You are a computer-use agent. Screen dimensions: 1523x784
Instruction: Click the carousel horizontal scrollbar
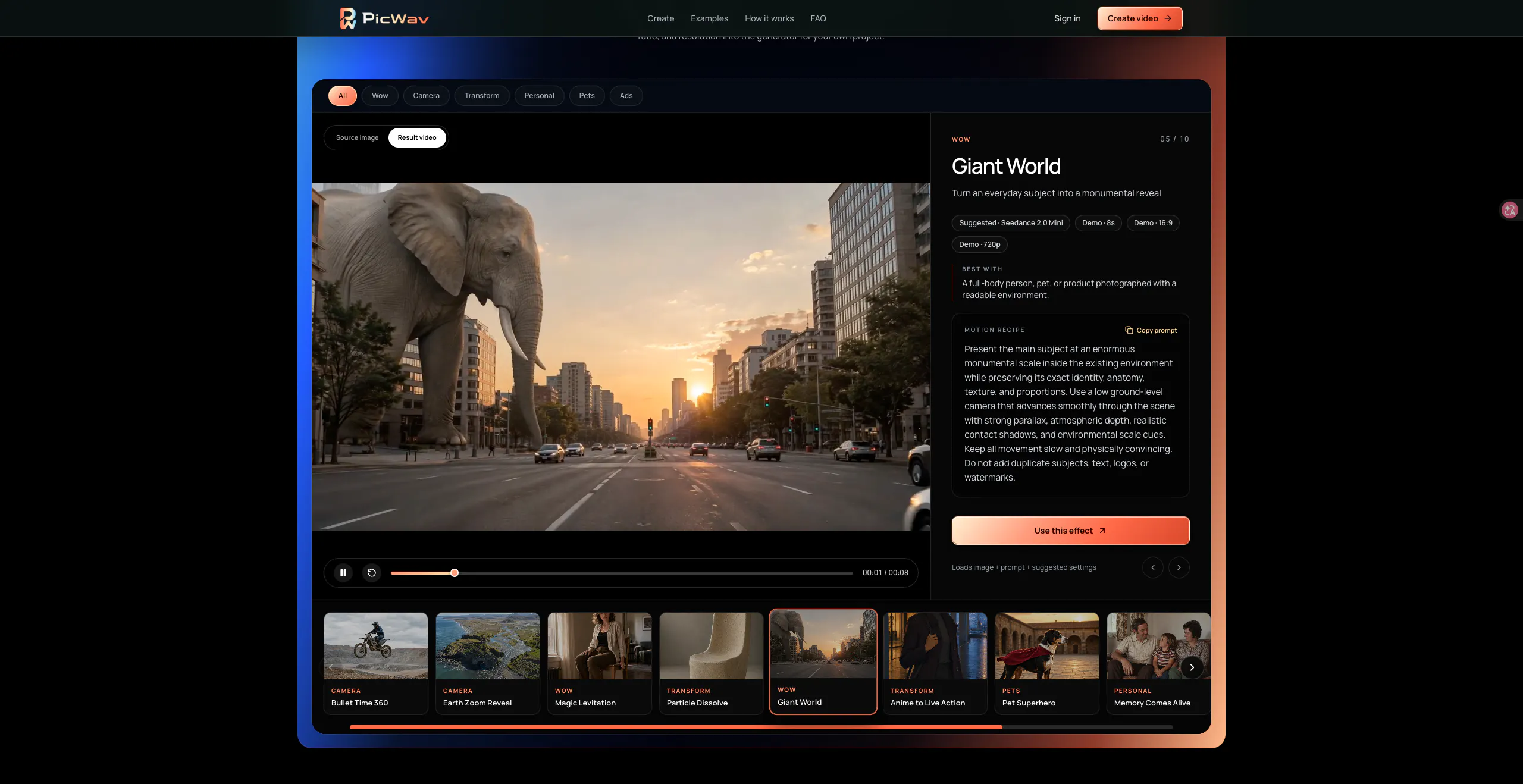(761, 727)
